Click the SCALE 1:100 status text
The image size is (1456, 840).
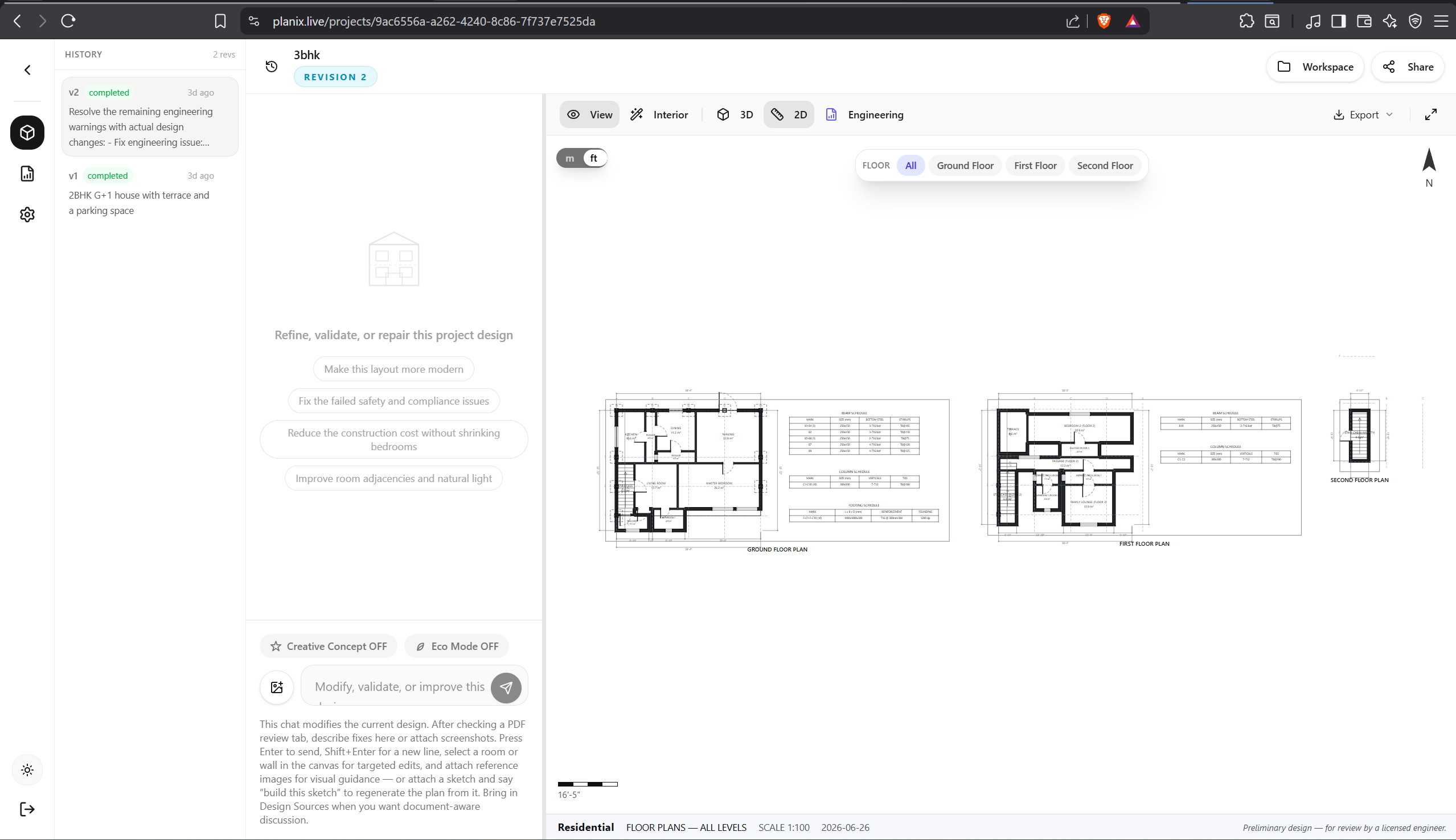[x=784, y=827]
